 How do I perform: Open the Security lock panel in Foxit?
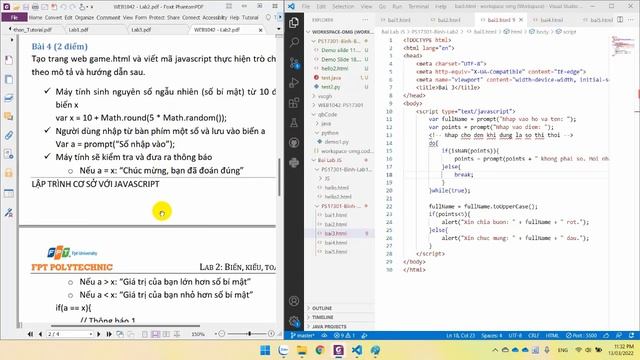pyautogui.click(x=9, y=173)
